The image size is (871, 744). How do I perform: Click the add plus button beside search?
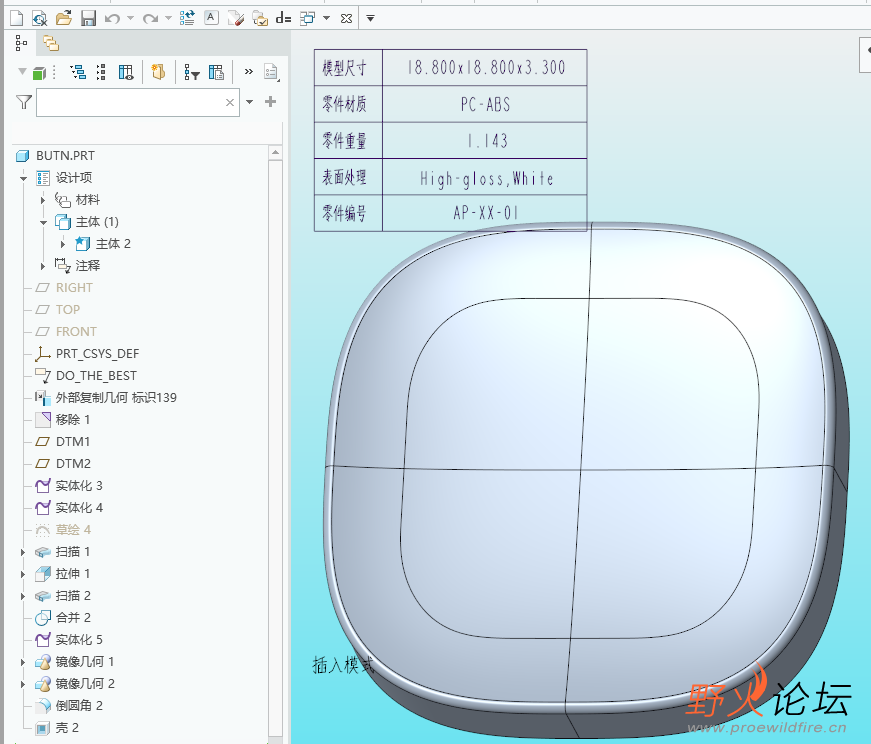[270, 102]
